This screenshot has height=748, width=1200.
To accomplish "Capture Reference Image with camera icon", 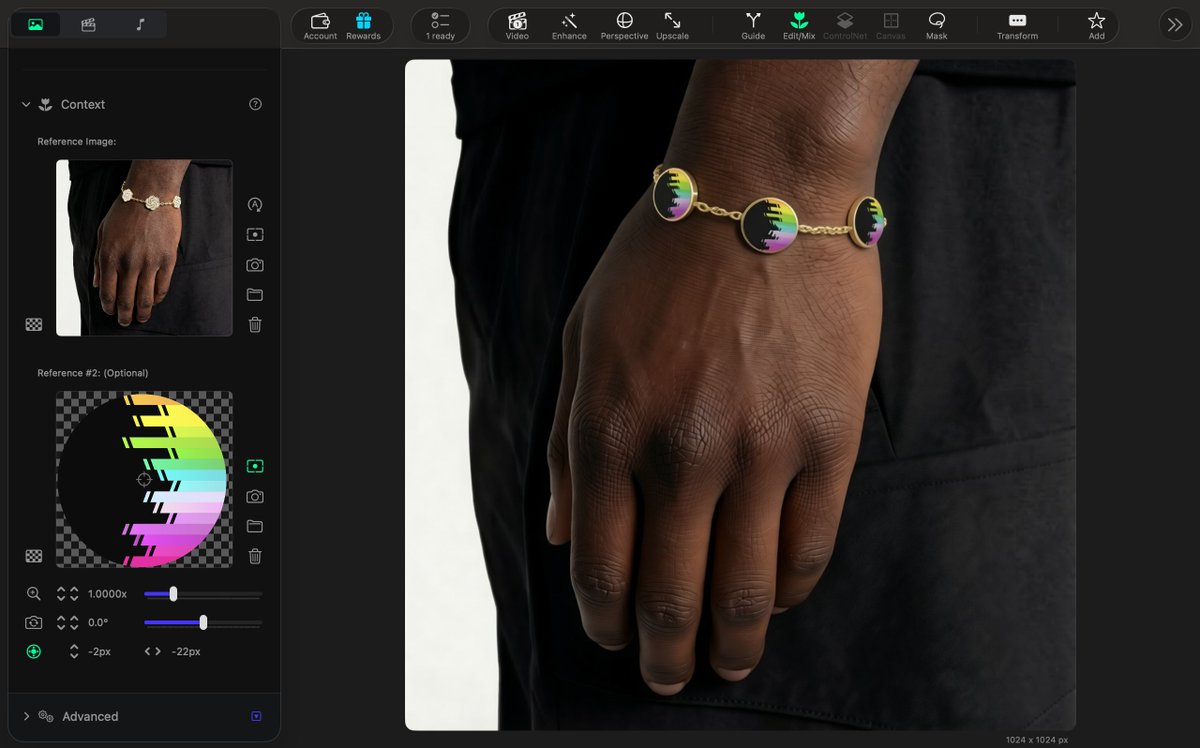I will 255,265.
